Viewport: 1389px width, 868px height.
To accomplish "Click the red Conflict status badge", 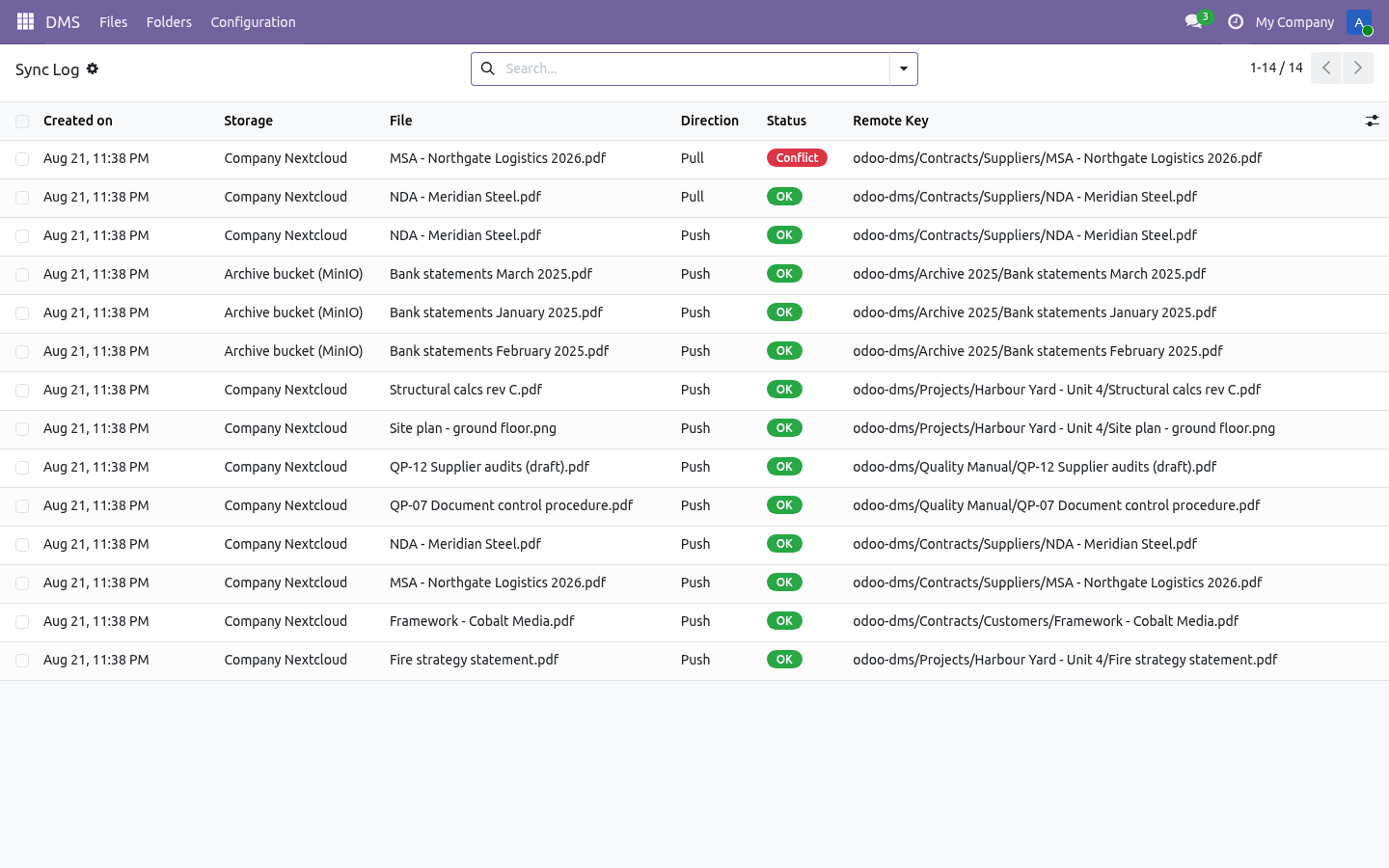I will point(797,158).
